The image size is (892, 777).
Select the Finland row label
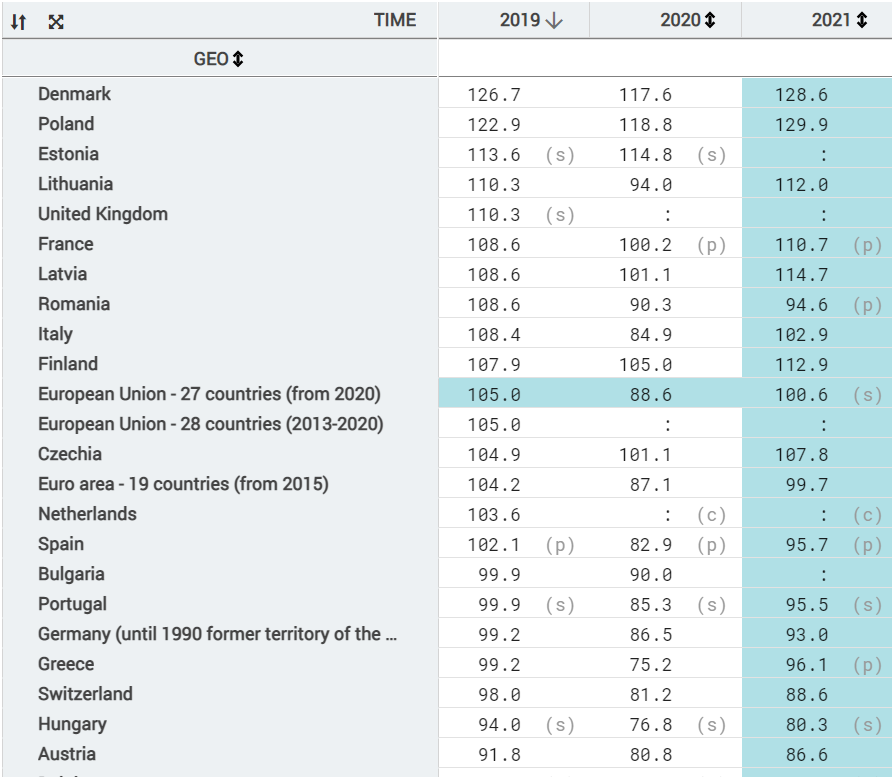(68, 364)
